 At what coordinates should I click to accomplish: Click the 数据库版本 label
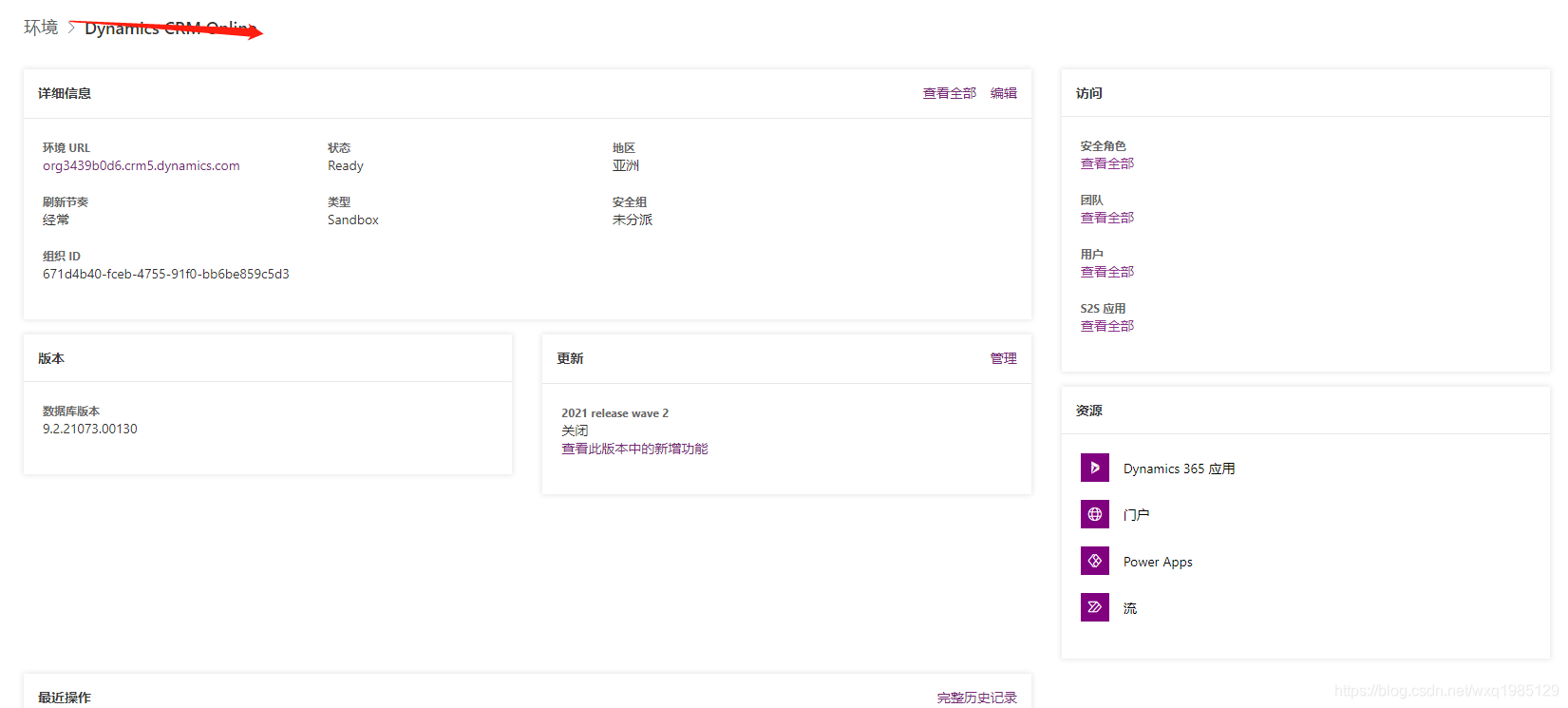point(71,411)
